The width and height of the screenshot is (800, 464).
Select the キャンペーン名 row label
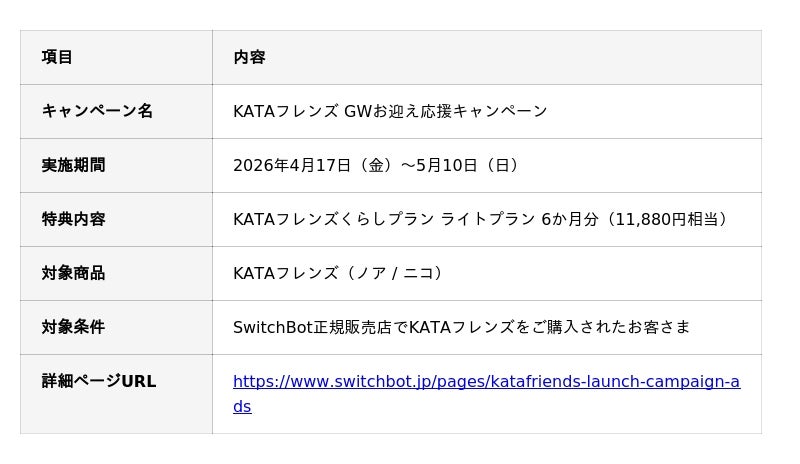97,111
